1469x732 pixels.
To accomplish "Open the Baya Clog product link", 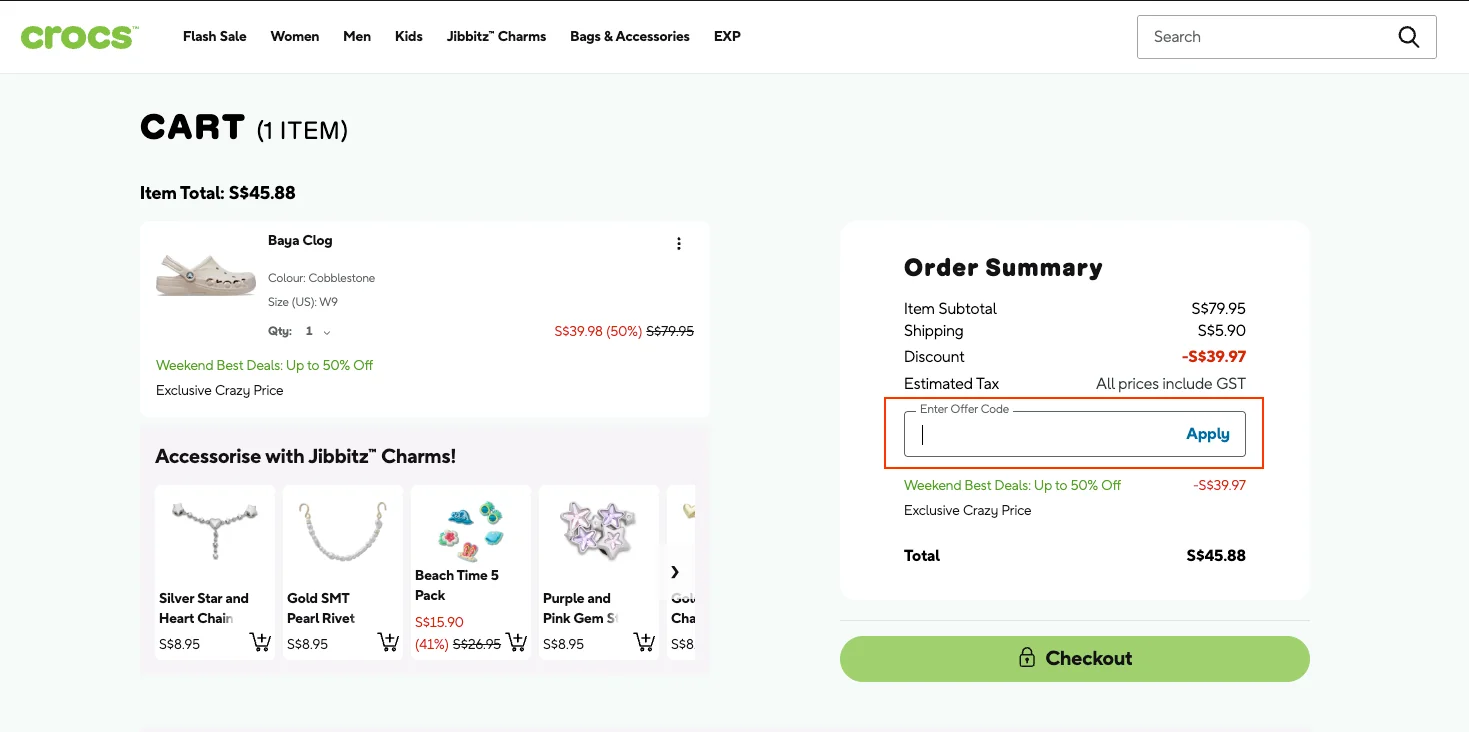I will (300, 241).
